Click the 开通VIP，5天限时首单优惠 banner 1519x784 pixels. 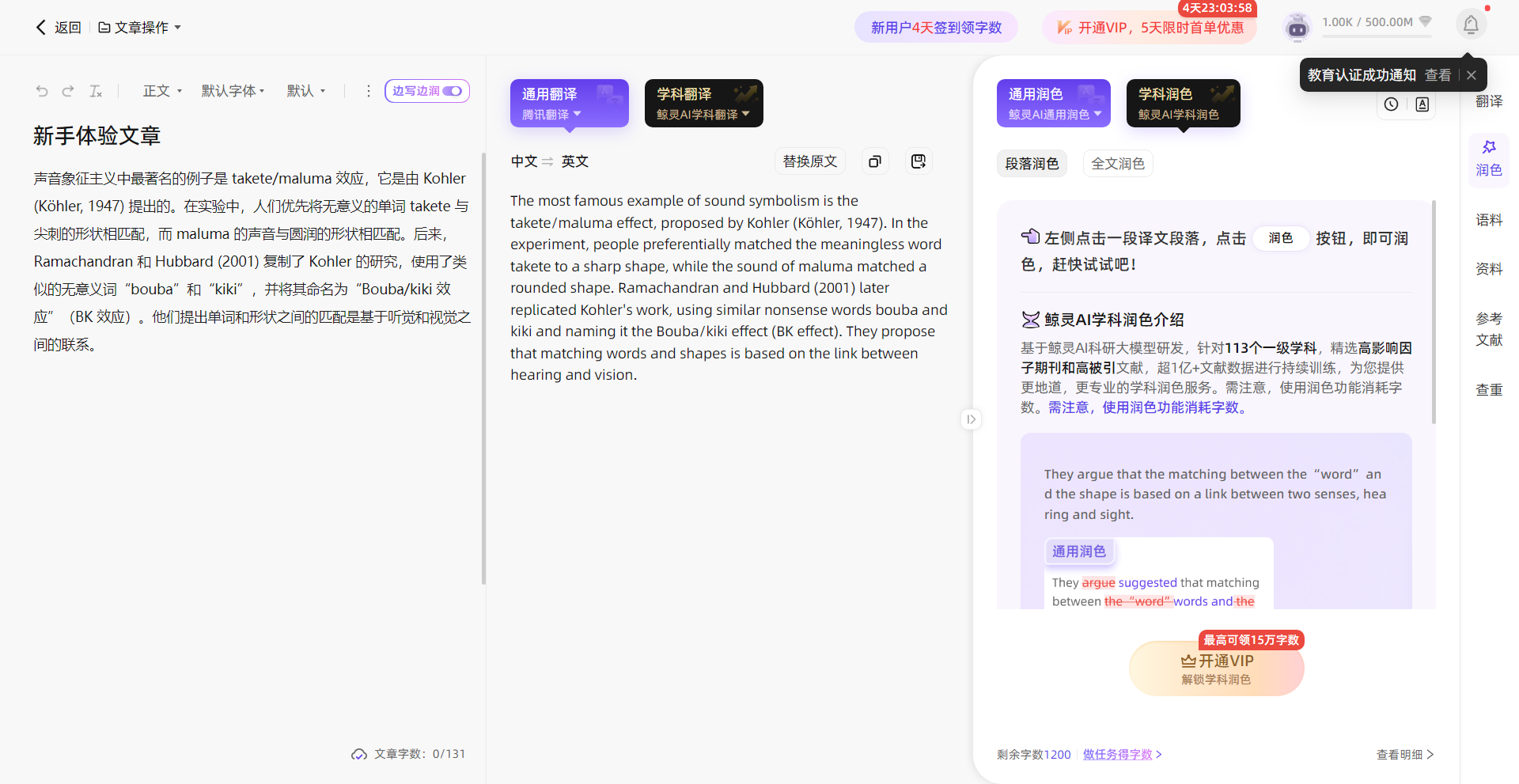coord(1150,28)
